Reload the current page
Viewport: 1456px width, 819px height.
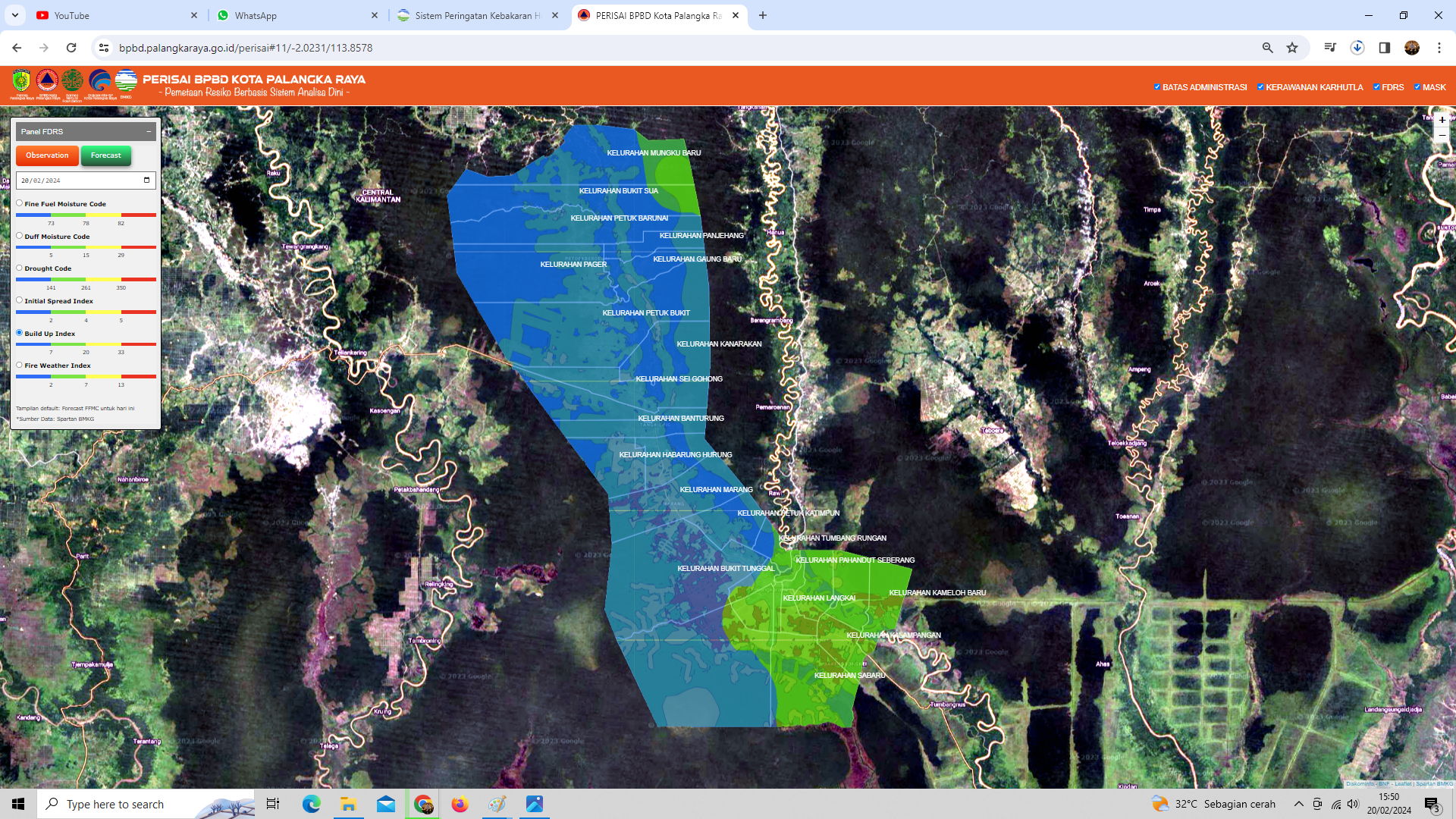[x=71, y=48]
